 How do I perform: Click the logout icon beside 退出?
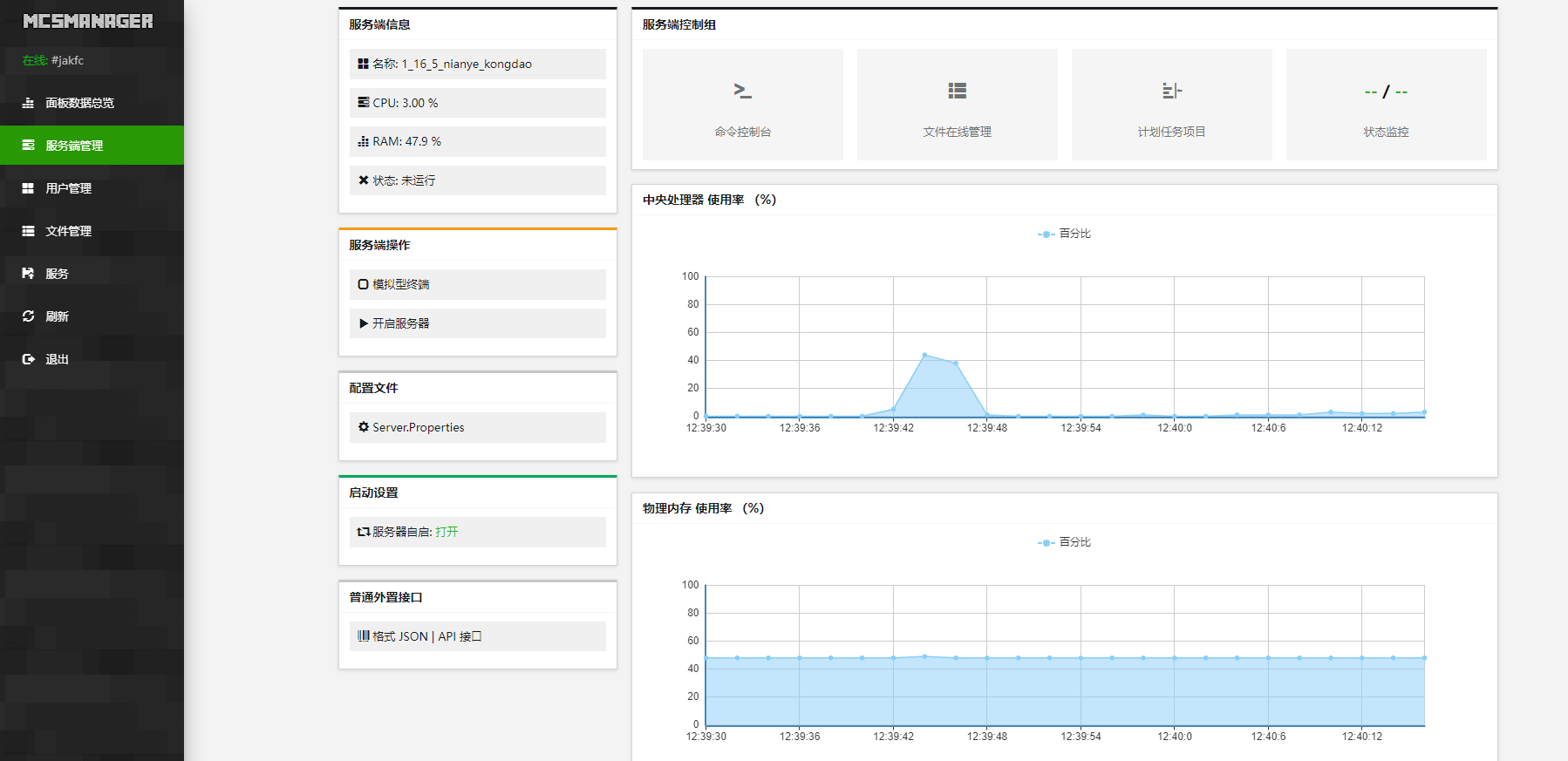click(28, 359)
